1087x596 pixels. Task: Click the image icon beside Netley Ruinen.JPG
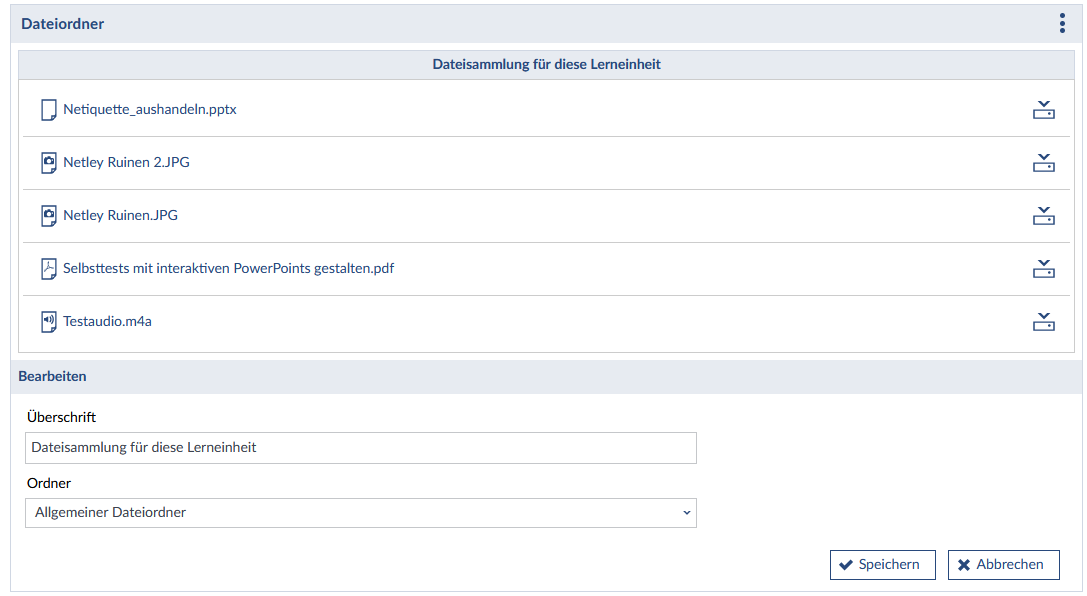click(48, 216)
